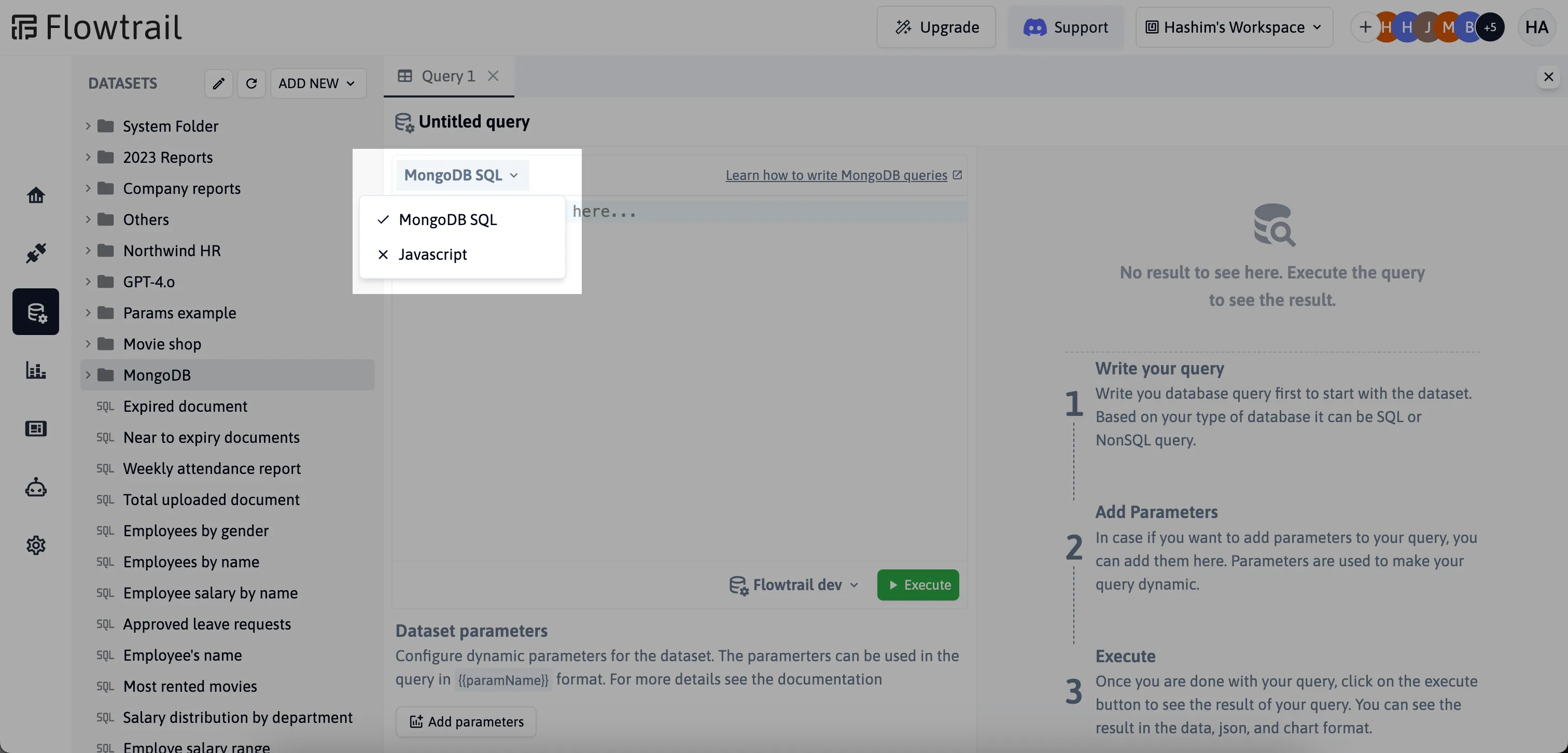The width and height of the screenshot is (1568, 753).
Task: Expand the Others folder chevron
Action: tap(88, 219)
